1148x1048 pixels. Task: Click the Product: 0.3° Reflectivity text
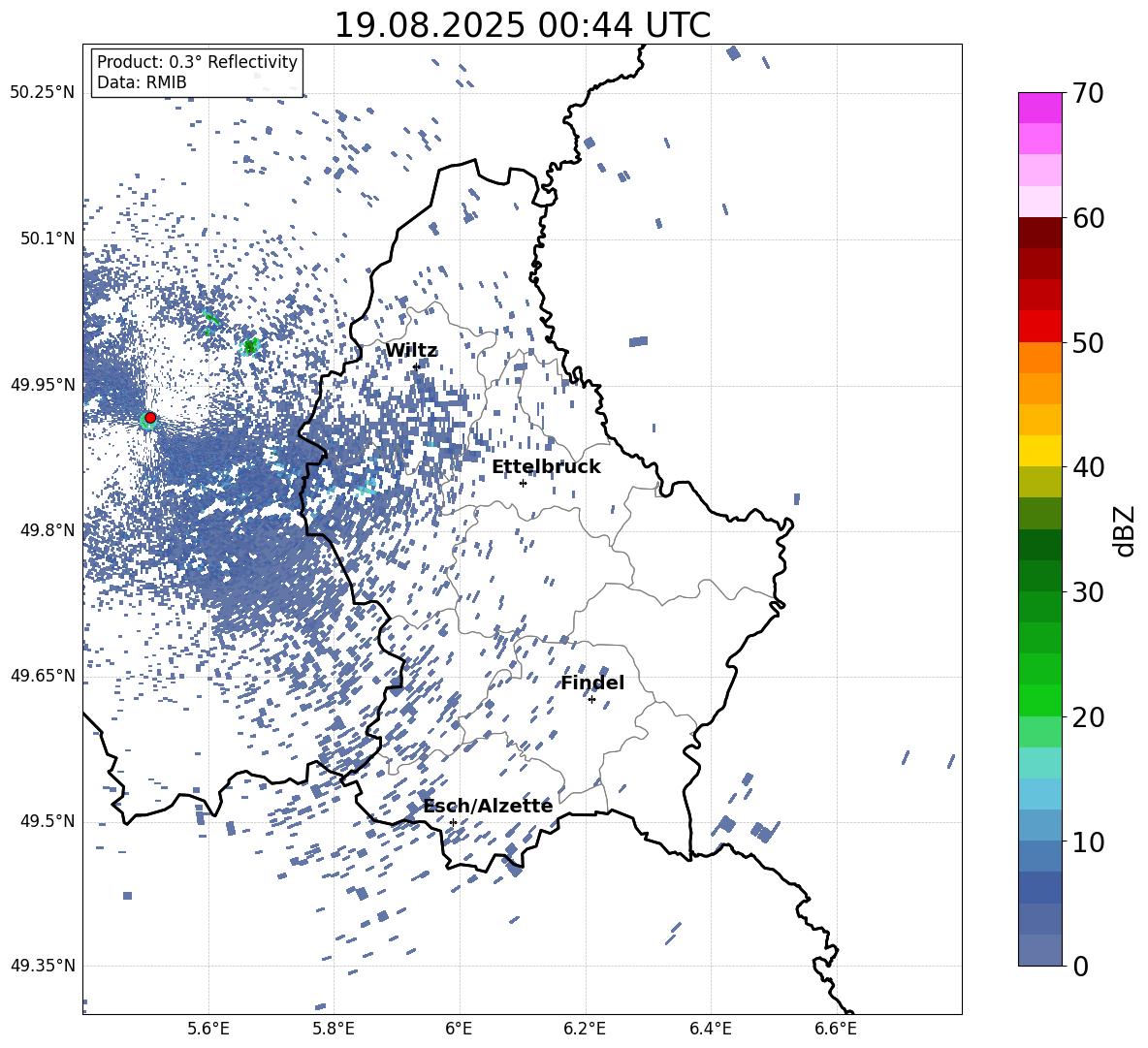[197, 62]
